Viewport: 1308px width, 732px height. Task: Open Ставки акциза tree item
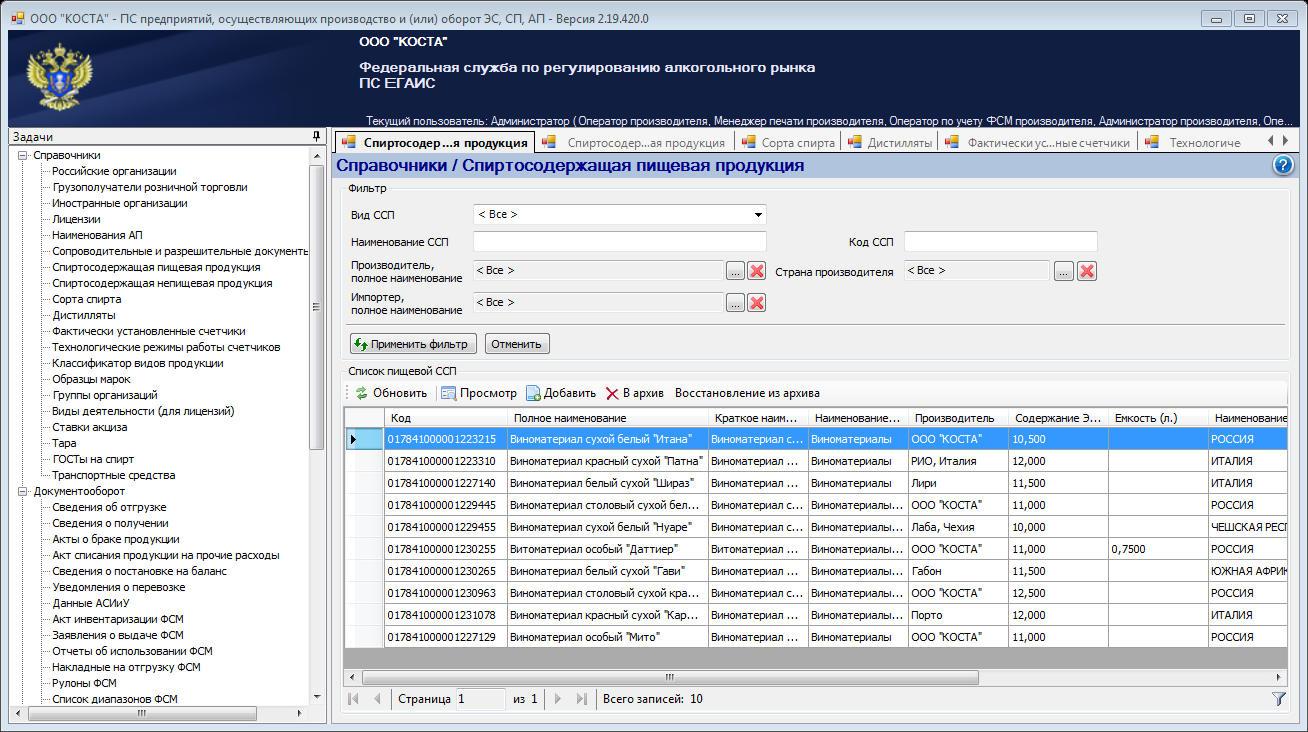[90, 427]
